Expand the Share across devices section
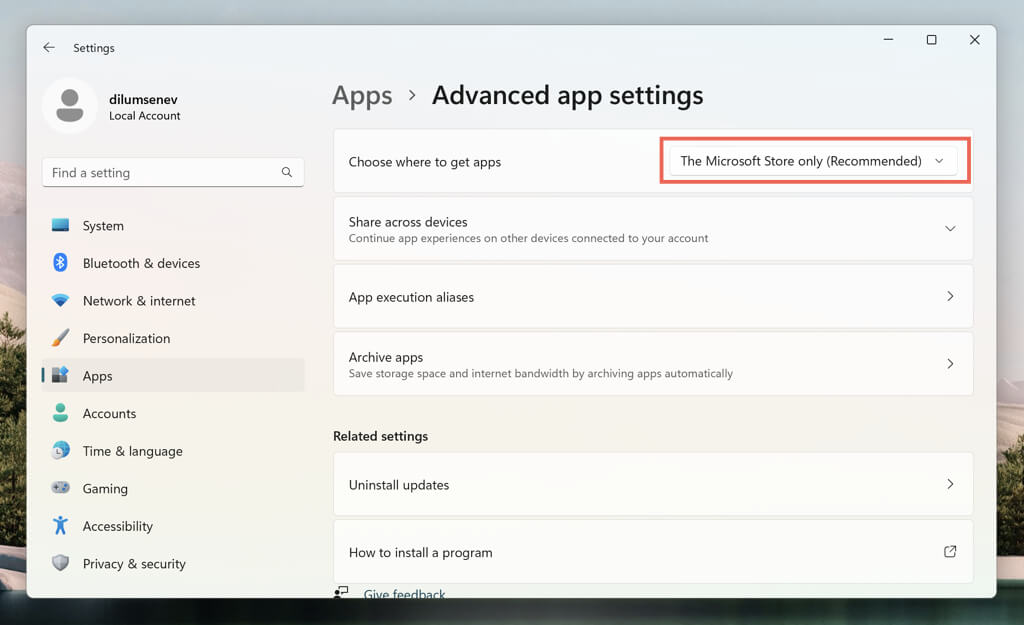The image size is (1024, 625). click(949, 229)
